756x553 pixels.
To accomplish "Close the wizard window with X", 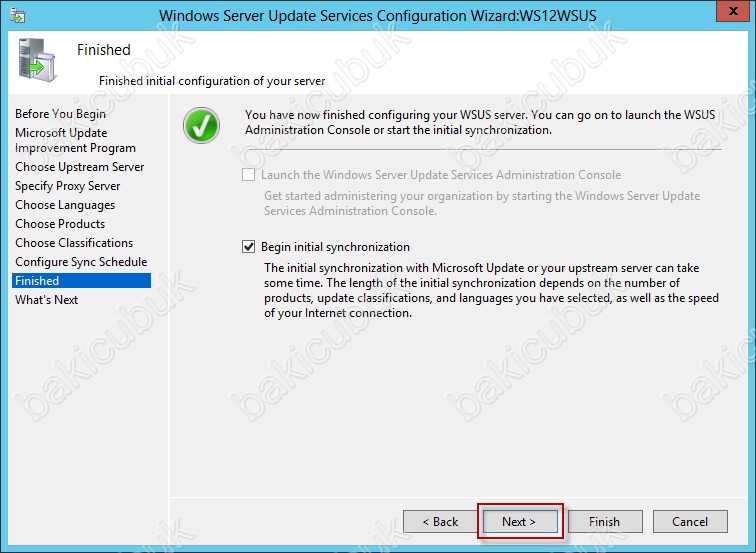I will point(733,11).
